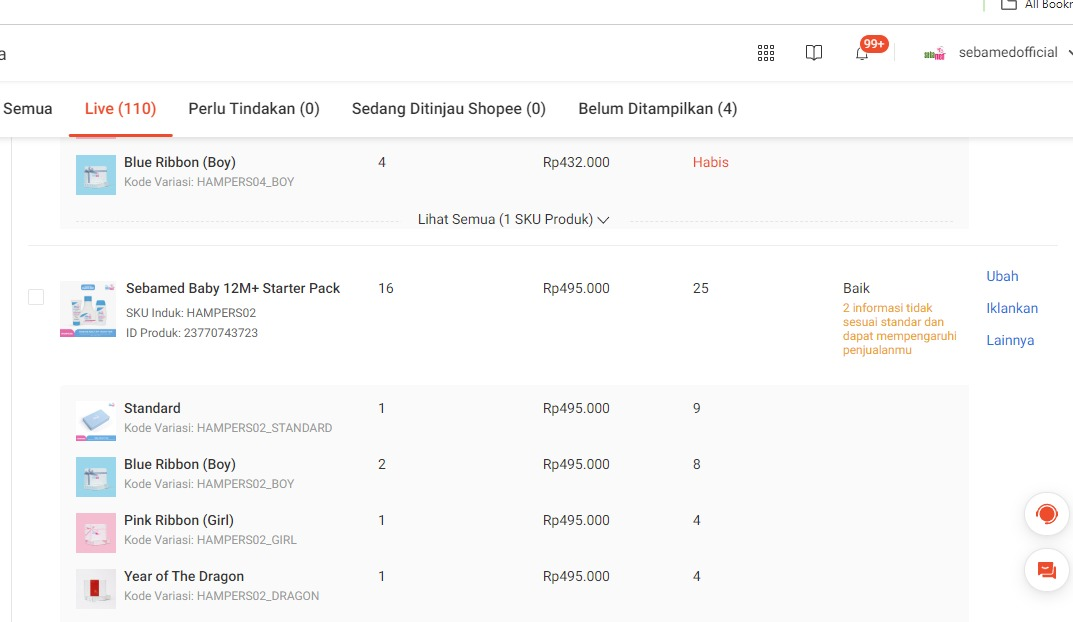Open the 2 informasi tidak sesuai standar warning
1073x622 pixels.
point(899,328)
